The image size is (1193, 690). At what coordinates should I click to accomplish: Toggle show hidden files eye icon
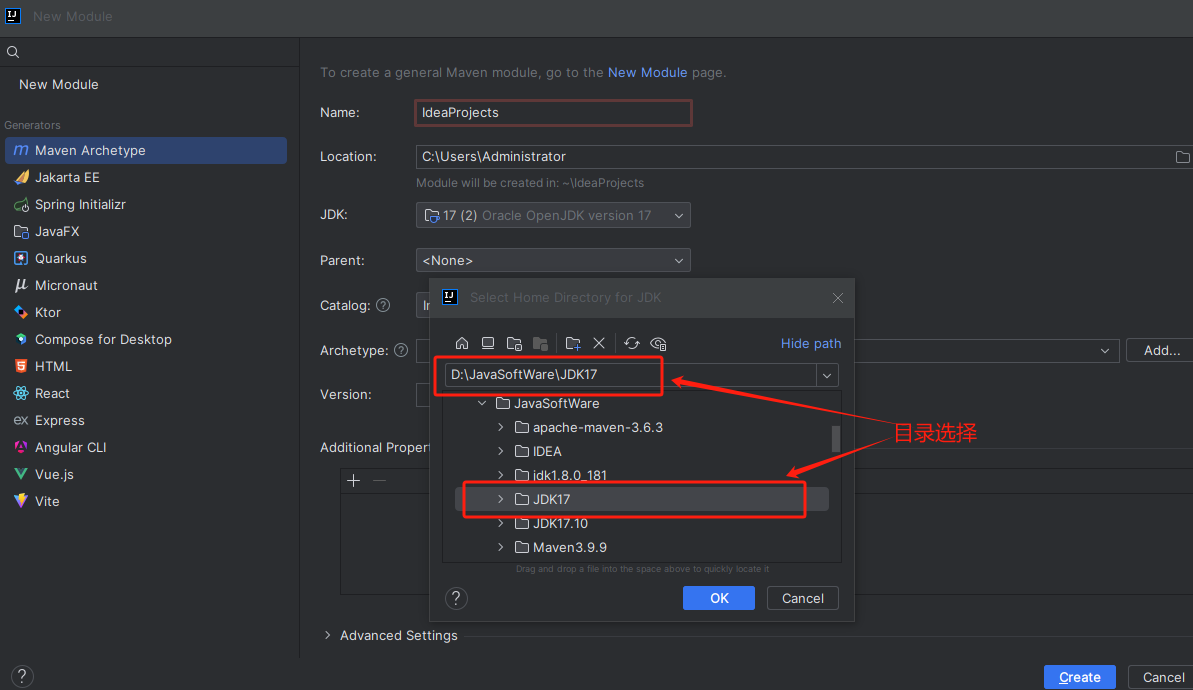click(x=658, y=343)
